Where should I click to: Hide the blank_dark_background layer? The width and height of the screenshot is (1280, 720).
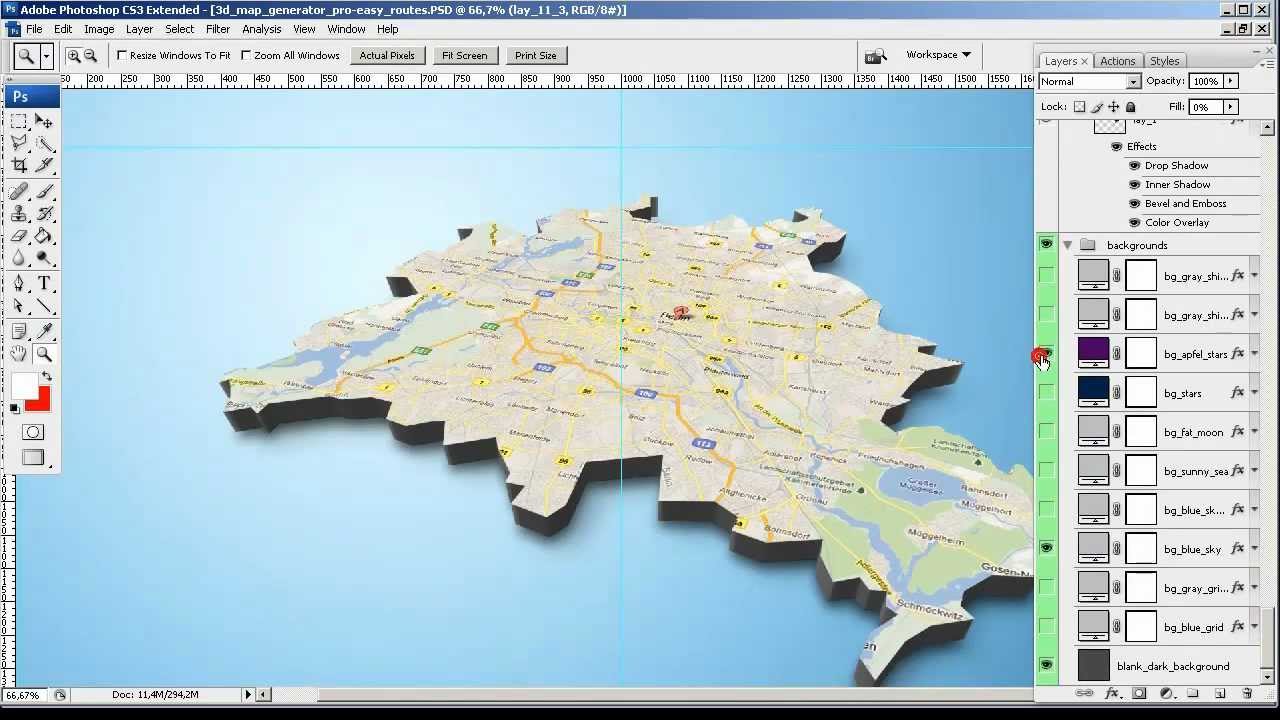[x=1046, y=665]
